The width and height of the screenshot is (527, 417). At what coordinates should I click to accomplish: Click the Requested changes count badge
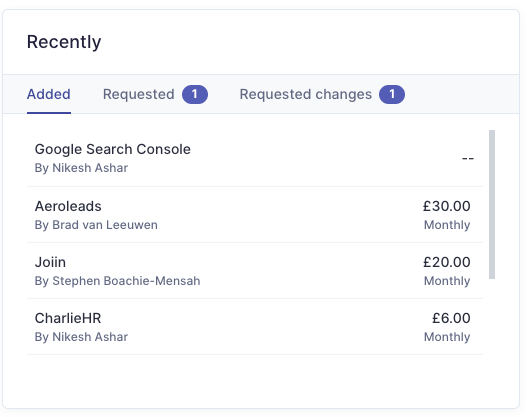pos(392,94)
